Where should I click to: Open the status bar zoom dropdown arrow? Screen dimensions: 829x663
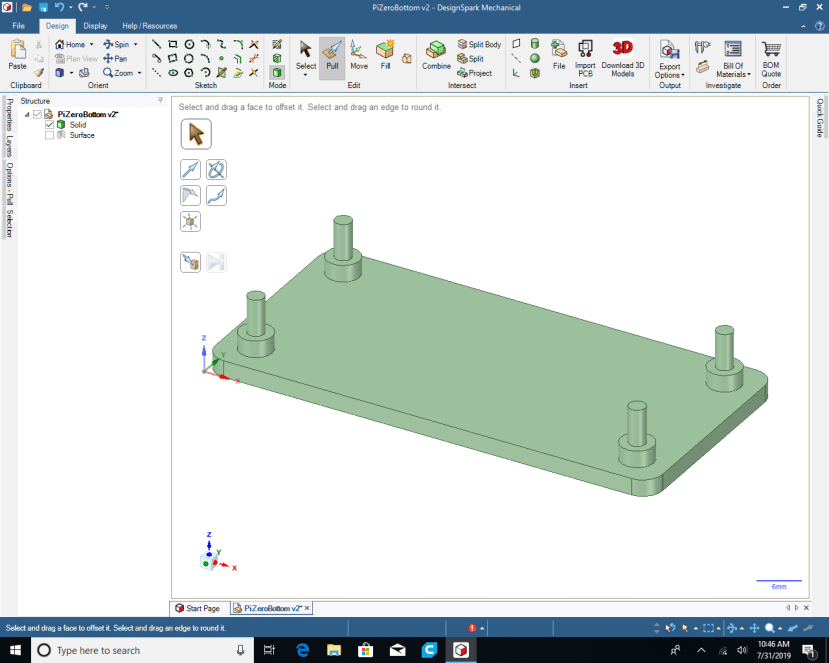[x=780, y=629]
